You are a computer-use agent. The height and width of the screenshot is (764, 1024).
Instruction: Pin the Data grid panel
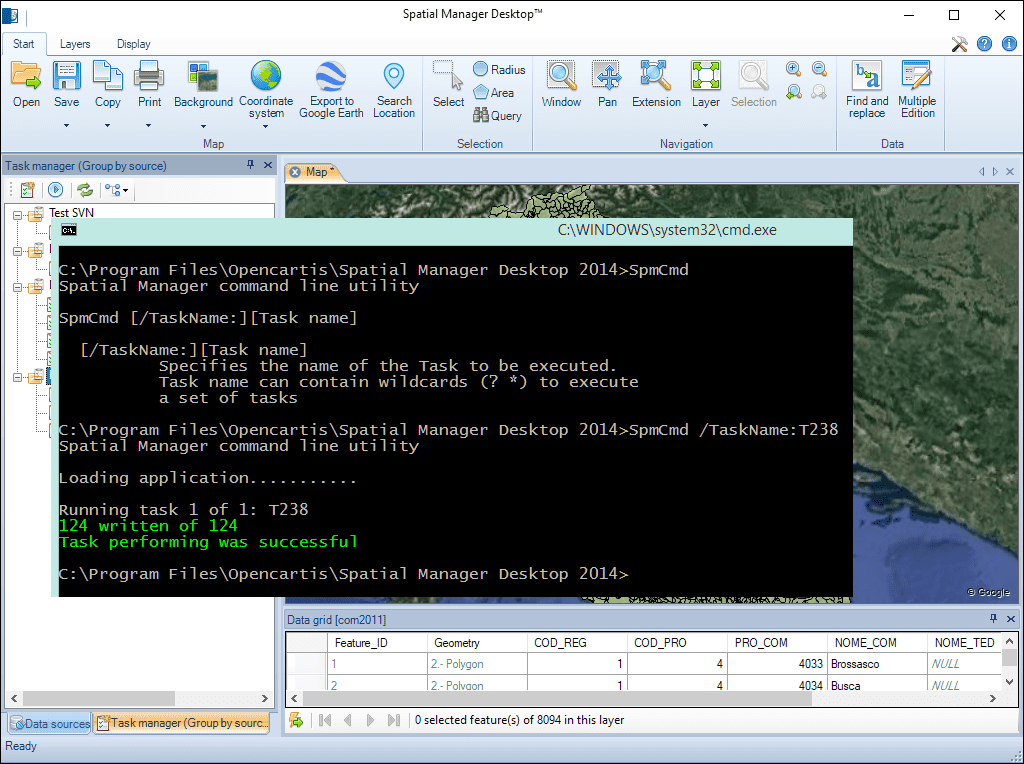pyautogui.click(x=993, y=618)
